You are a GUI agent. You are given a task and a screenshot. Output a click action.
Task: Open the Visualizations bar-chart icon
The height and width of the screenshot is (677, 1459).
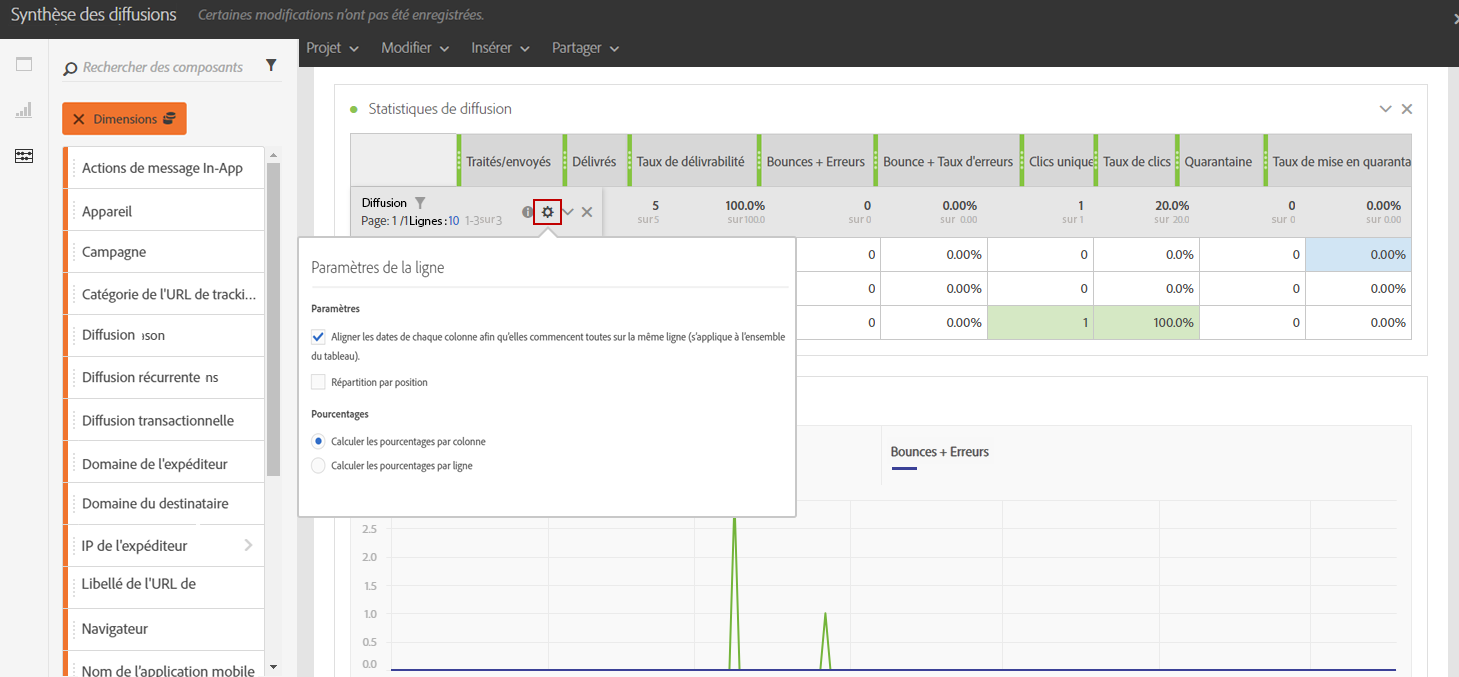[24, 110]
